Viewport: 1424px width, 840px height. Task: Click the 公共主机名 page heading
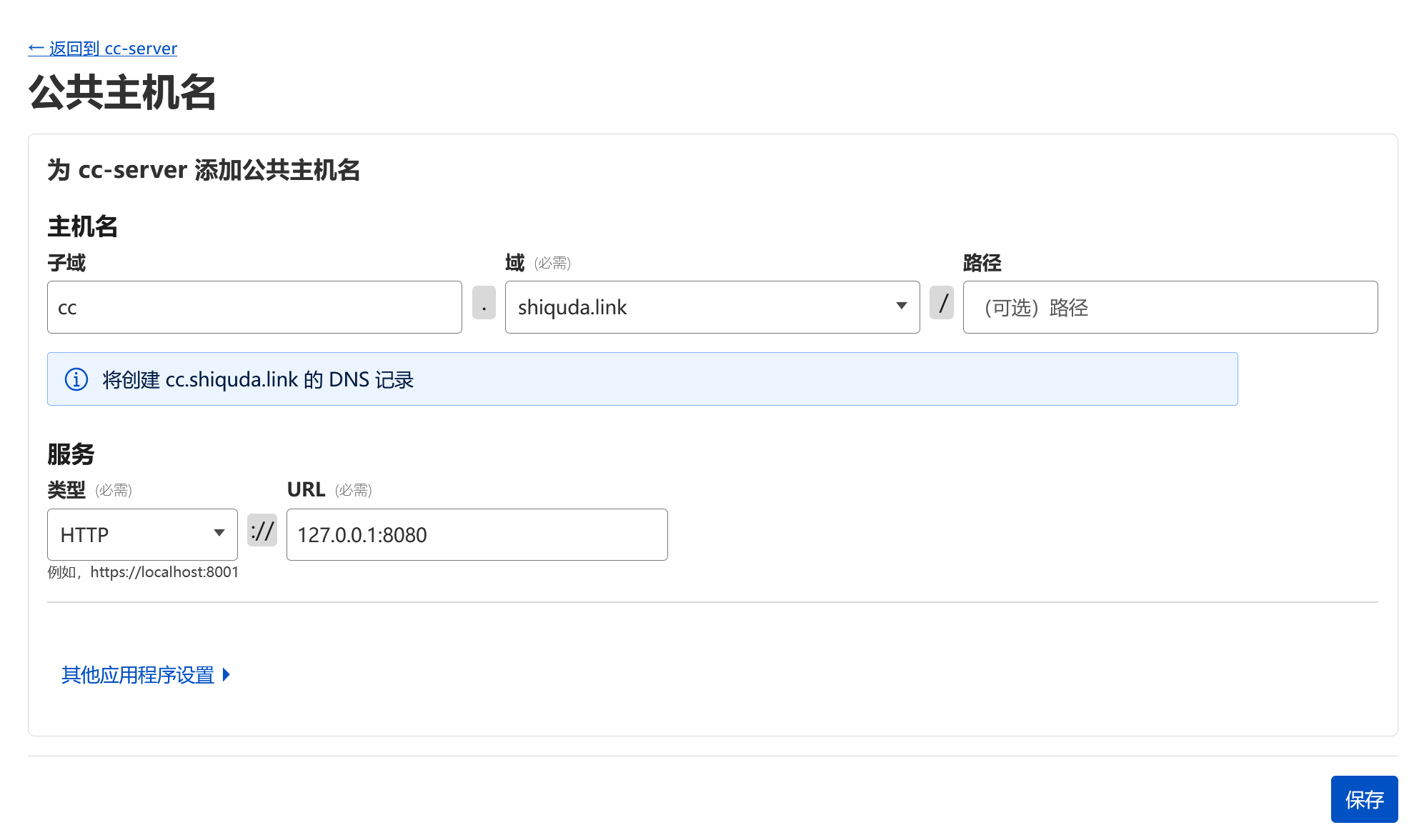click(x=122, y=93)
